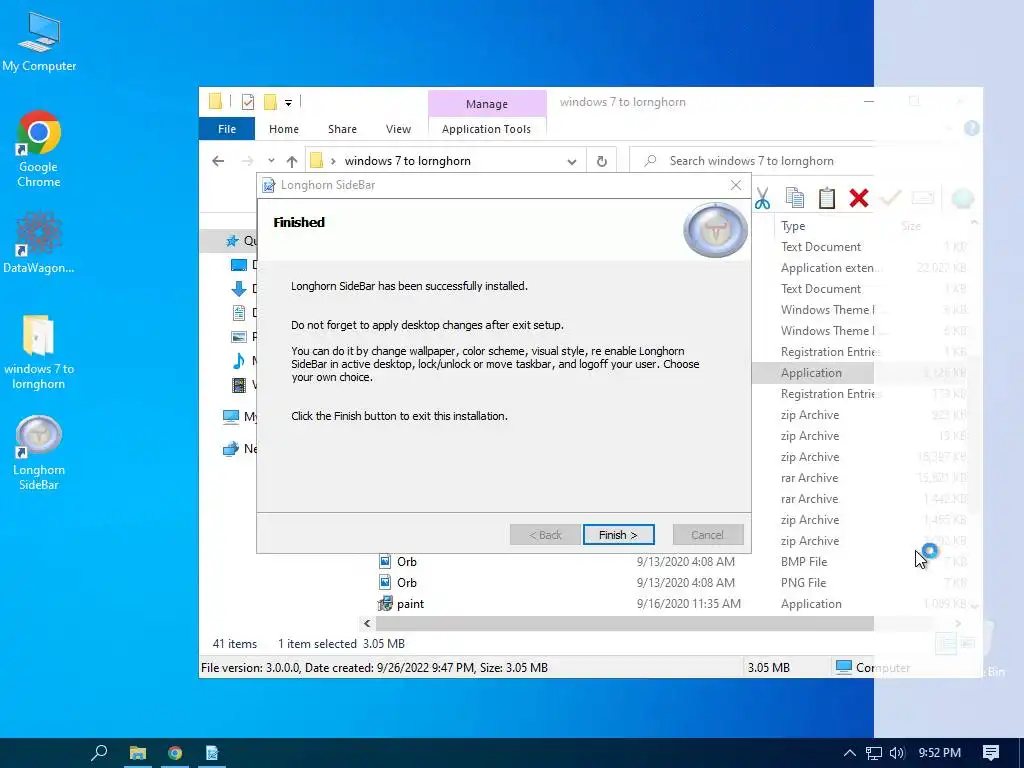1024x768 pixels.
Task: Select the selected Application type row
Action: click(813, 373)
